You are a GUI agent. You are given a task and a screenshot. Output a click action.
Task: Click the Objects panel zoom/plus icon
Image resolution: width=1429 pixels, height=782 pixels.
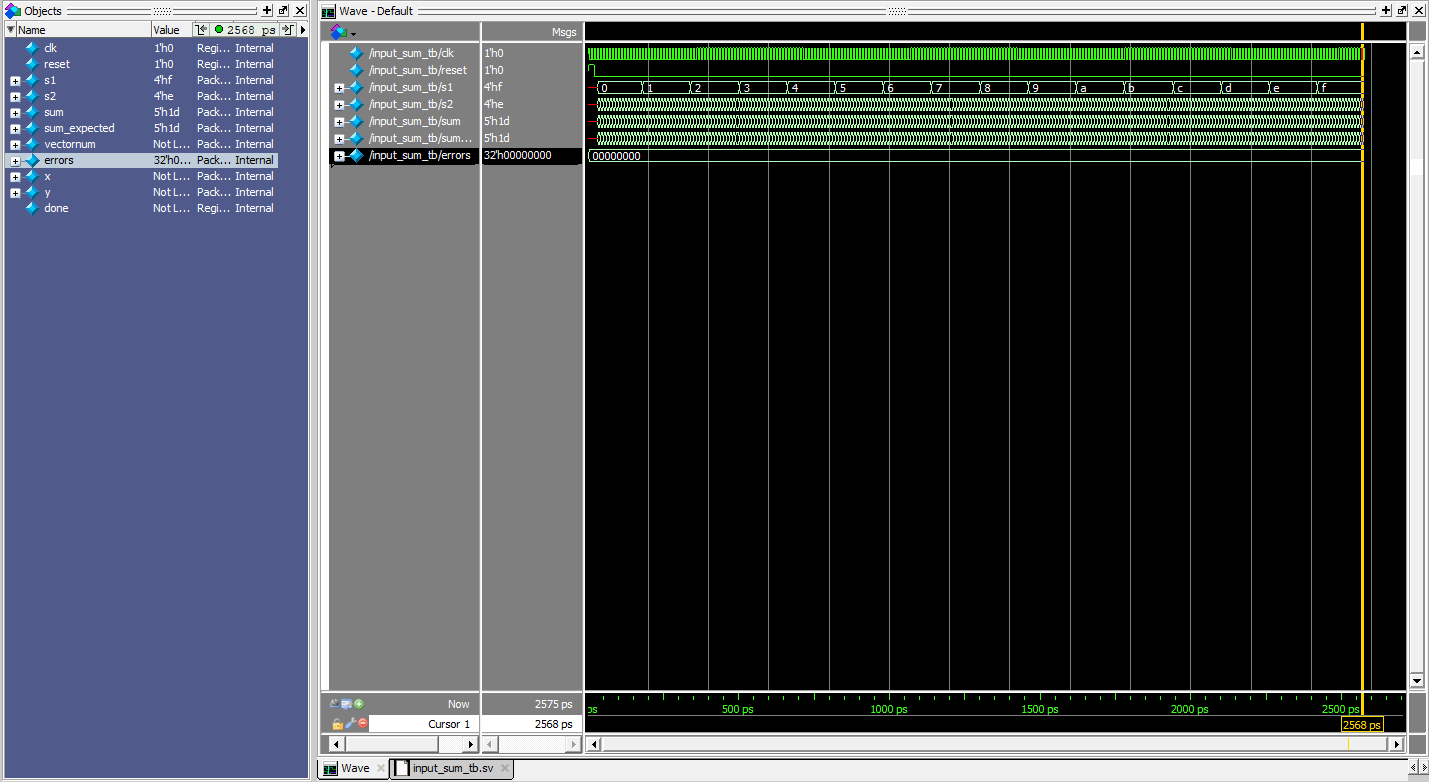(x=267, y=11)
